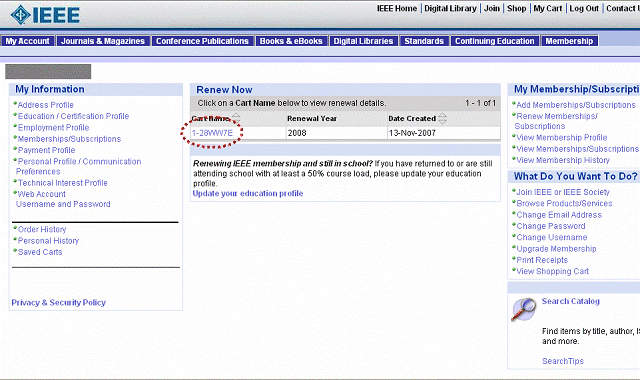This screenshot has width=640, height=380.
Task: Click date cell 13-Nov-2007
Action: tap(412, 133)
